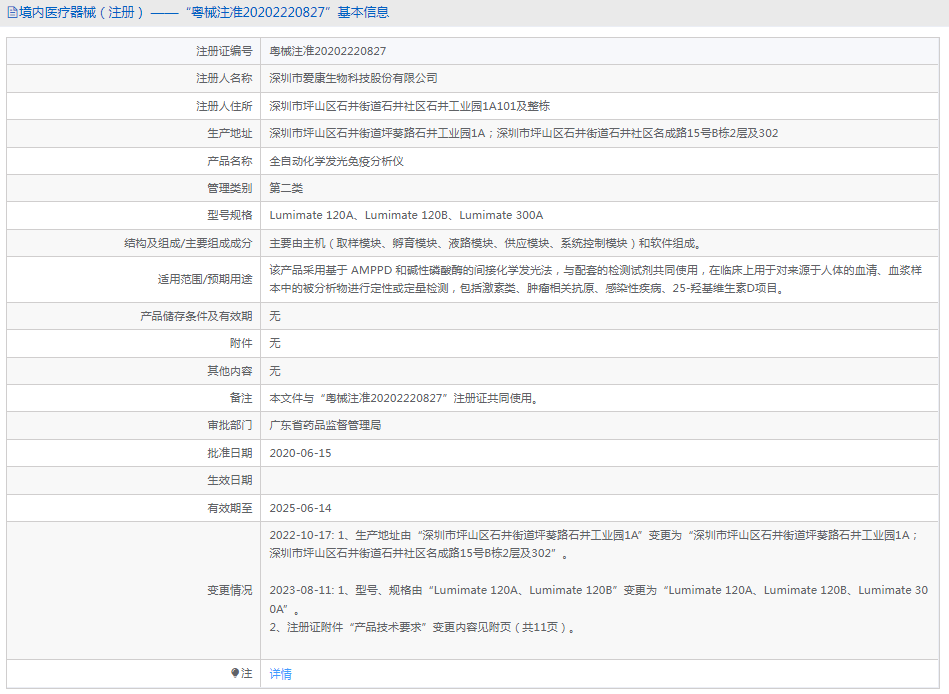Viewport: 949px width, 694px height.
Task: Click the 备注 label
Action: pyautogui.click(x=241, y=399)
